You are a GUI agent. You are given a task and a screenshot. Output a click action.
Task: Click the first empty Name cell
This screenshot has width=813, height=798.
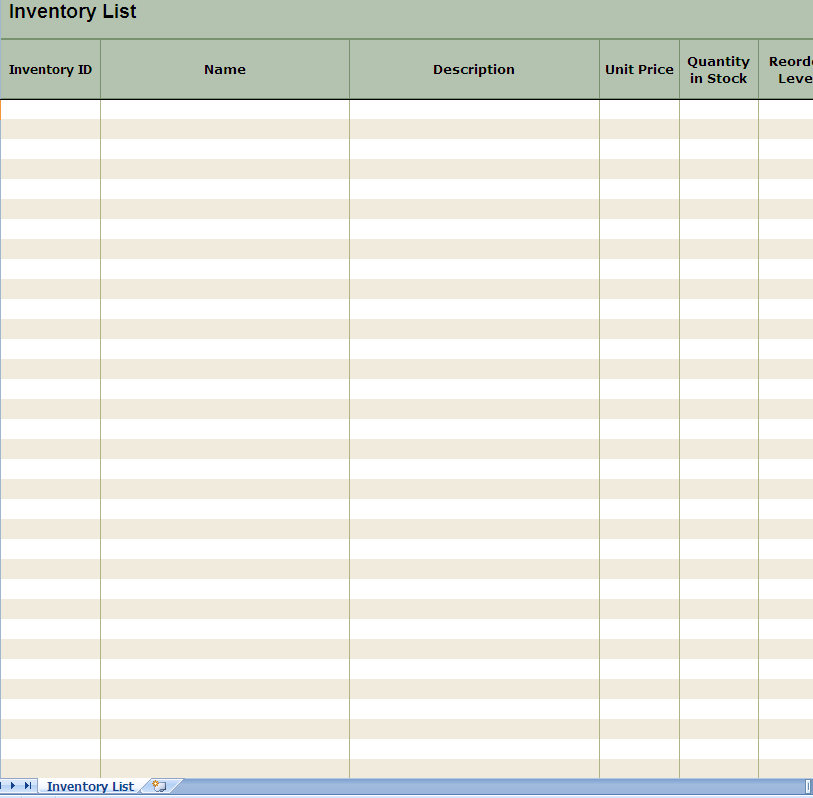pyautogui.click(x=224, y=107)
